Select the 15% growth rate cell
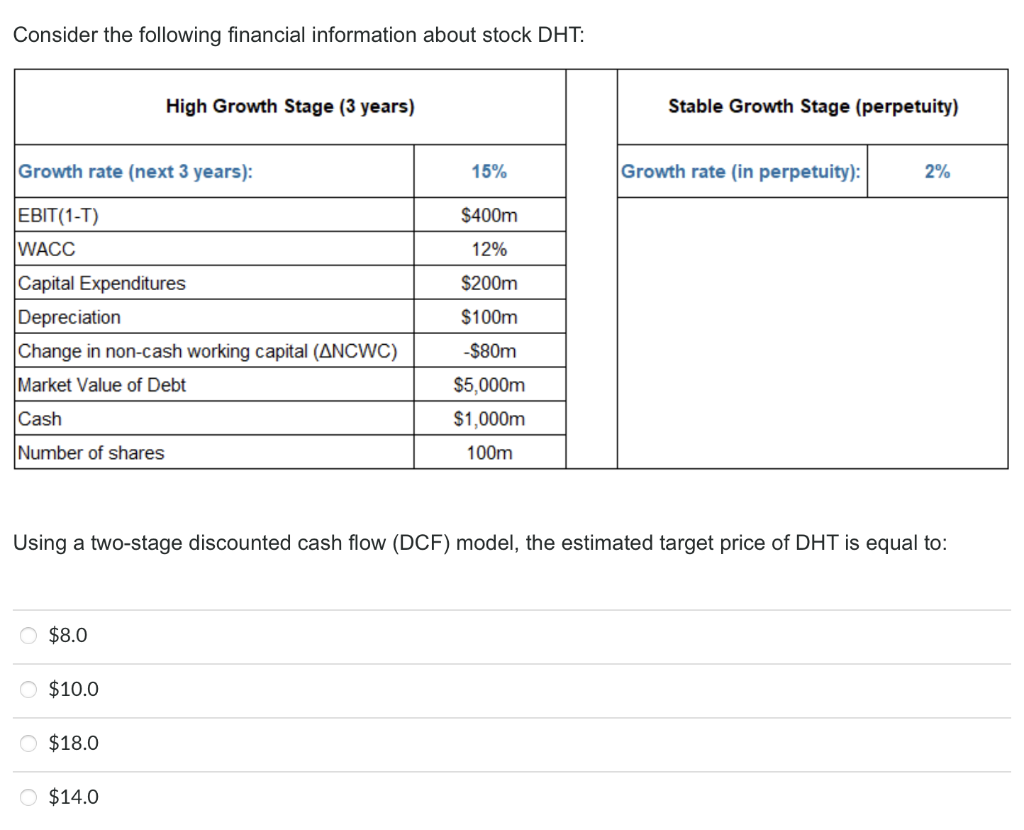Viewport: 1024px width, 830px height. pos(489,171)
